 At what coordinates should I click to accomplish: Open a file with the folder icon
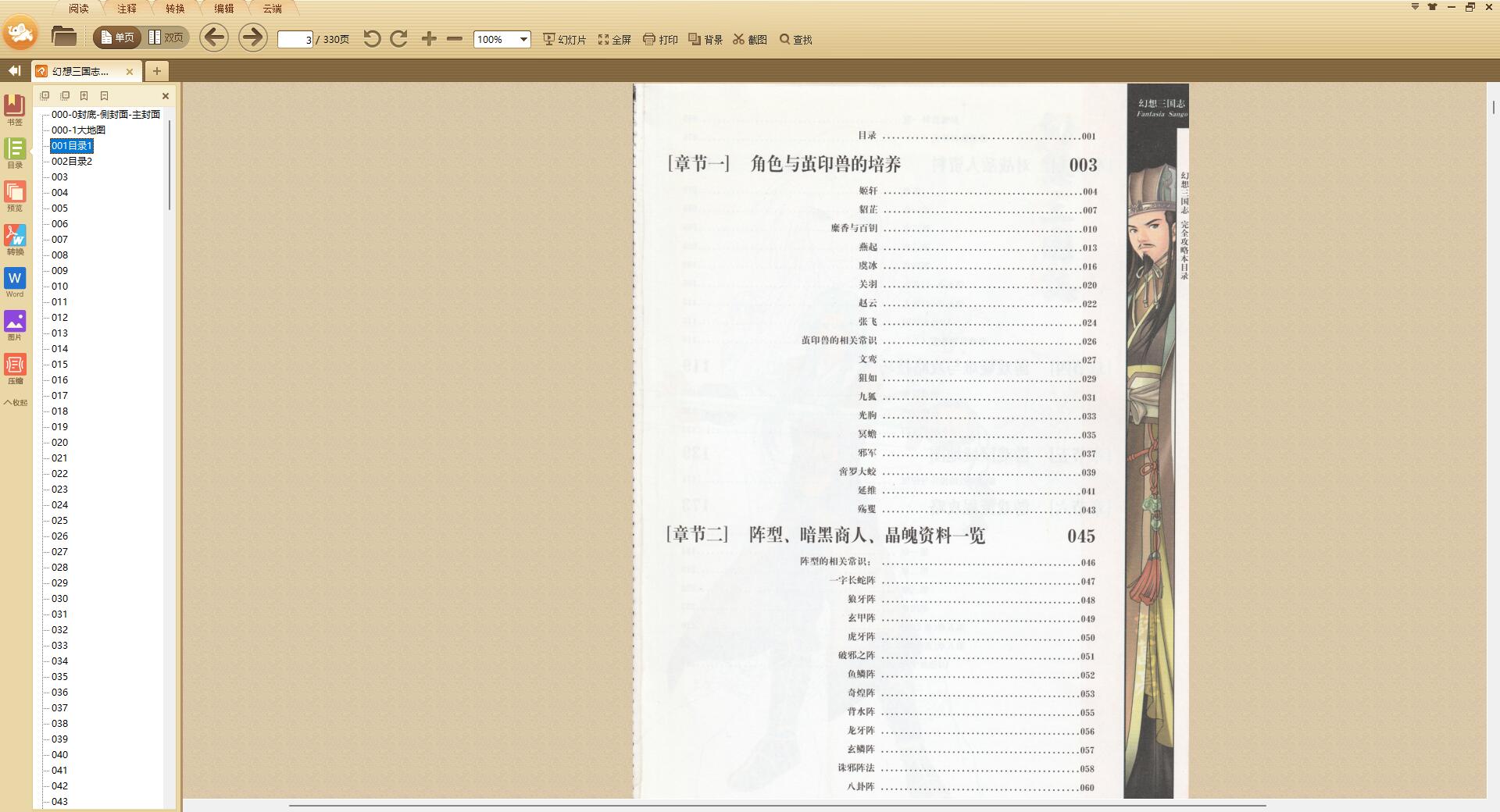[64, 37]
